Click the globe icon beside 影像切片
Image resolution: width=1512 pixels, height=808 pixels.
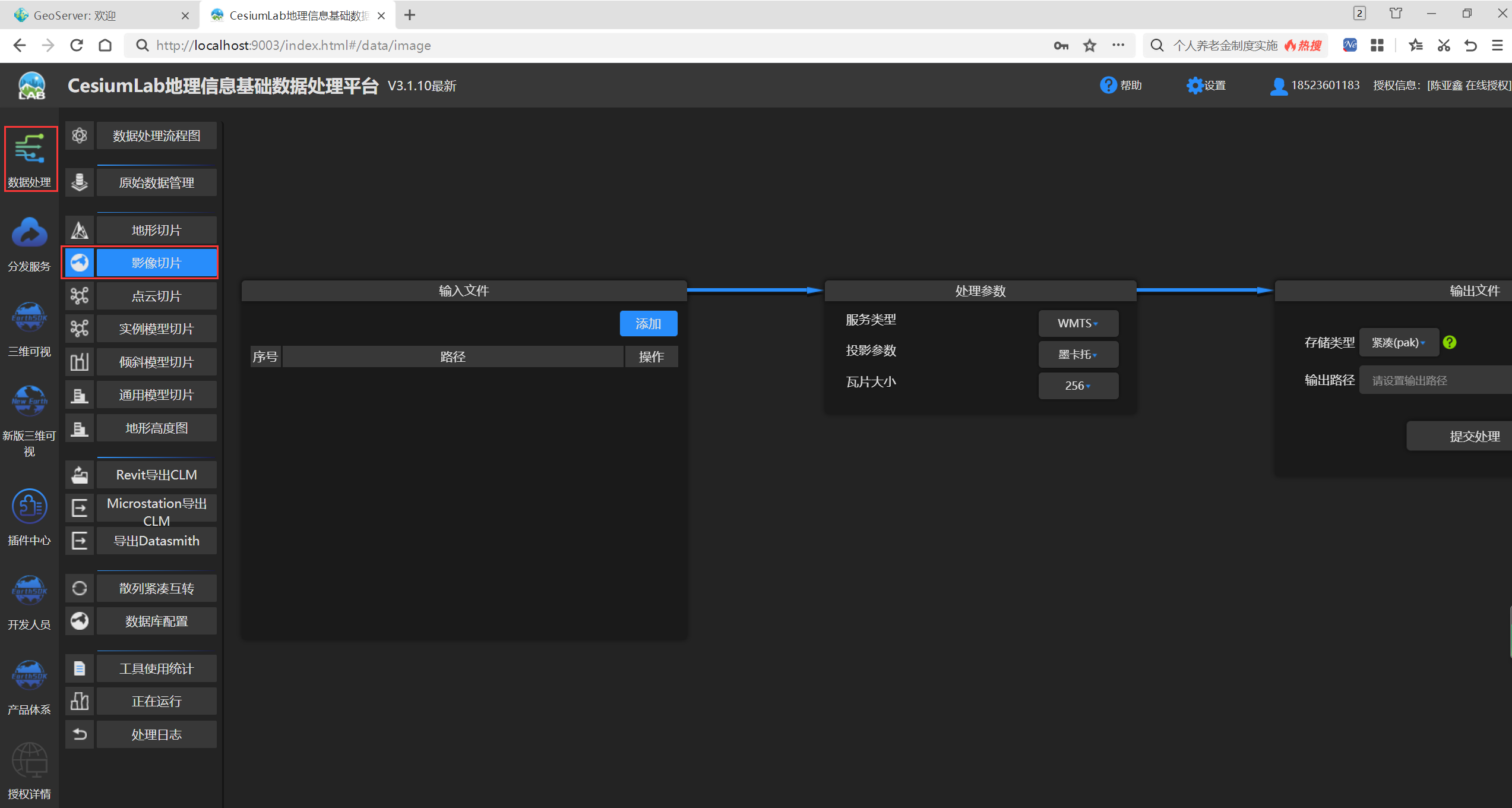coord(80,263)
